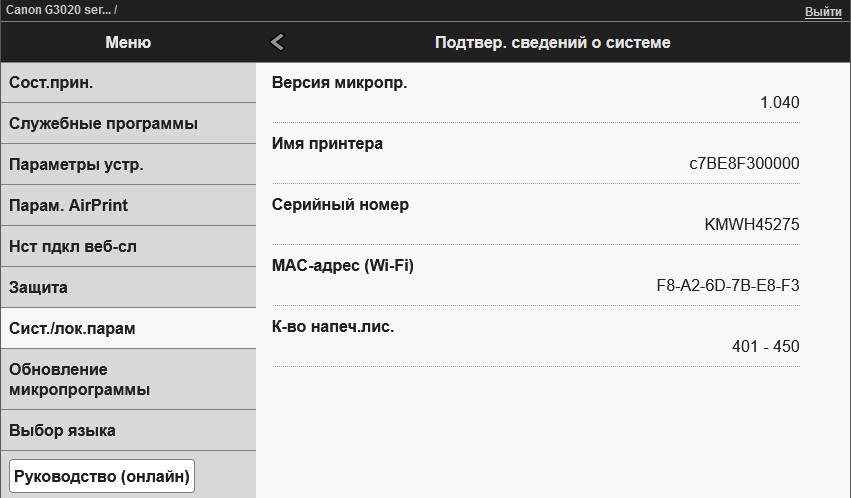Screen dimensions: 851x498
Task: Open the Защита section
Action: (x=127, y=288)
